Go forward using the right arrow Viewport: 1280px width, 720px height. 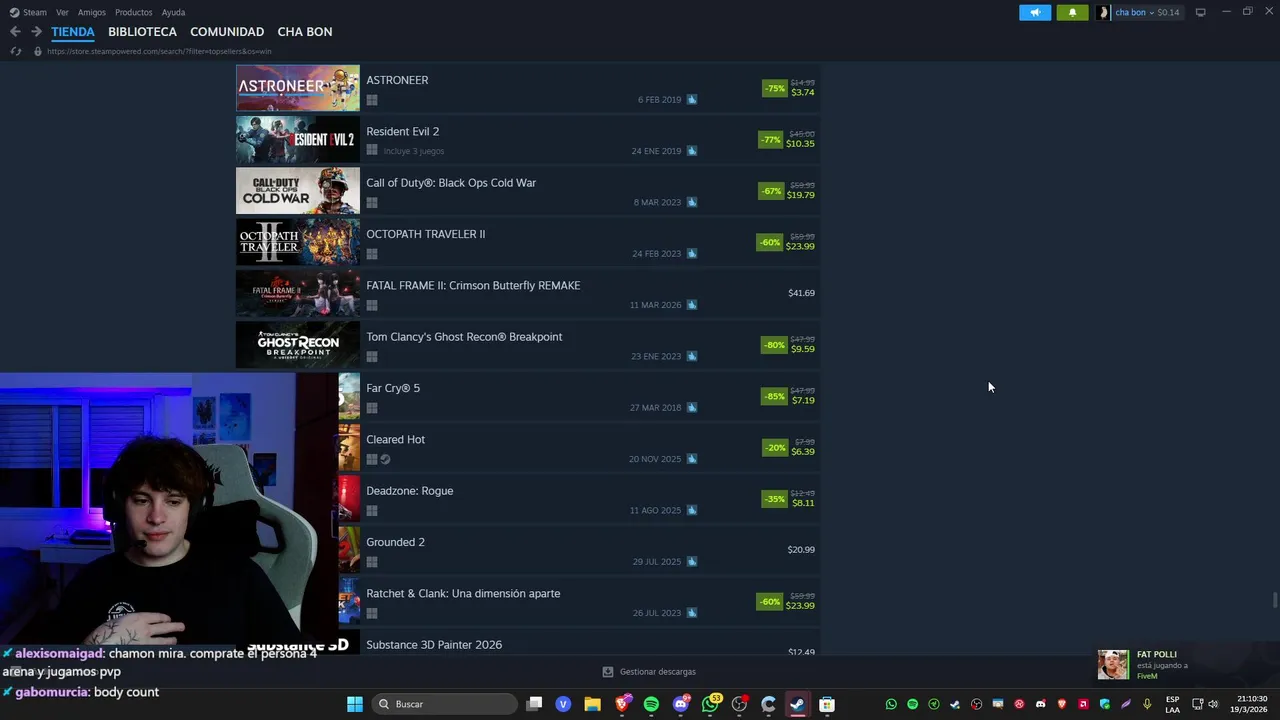[x=36, y=32]
